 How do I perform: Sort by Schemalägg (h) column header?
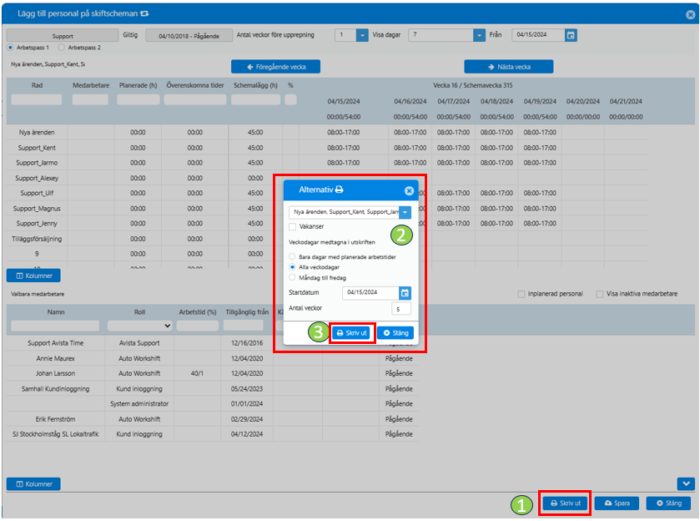[x=255, y=85]
